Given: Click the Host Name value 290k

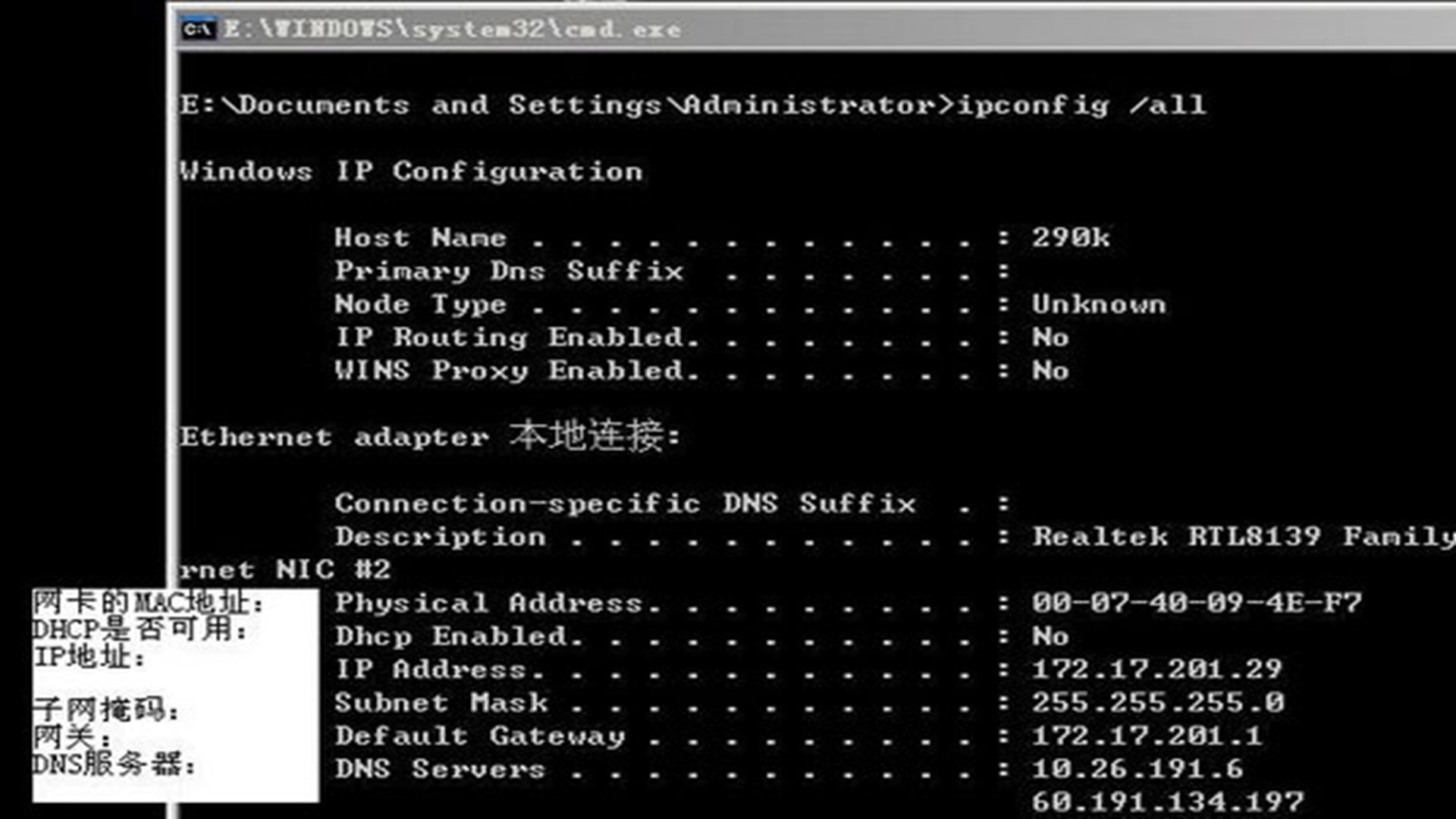Looking at the screenshot, I should point(1070,238).
